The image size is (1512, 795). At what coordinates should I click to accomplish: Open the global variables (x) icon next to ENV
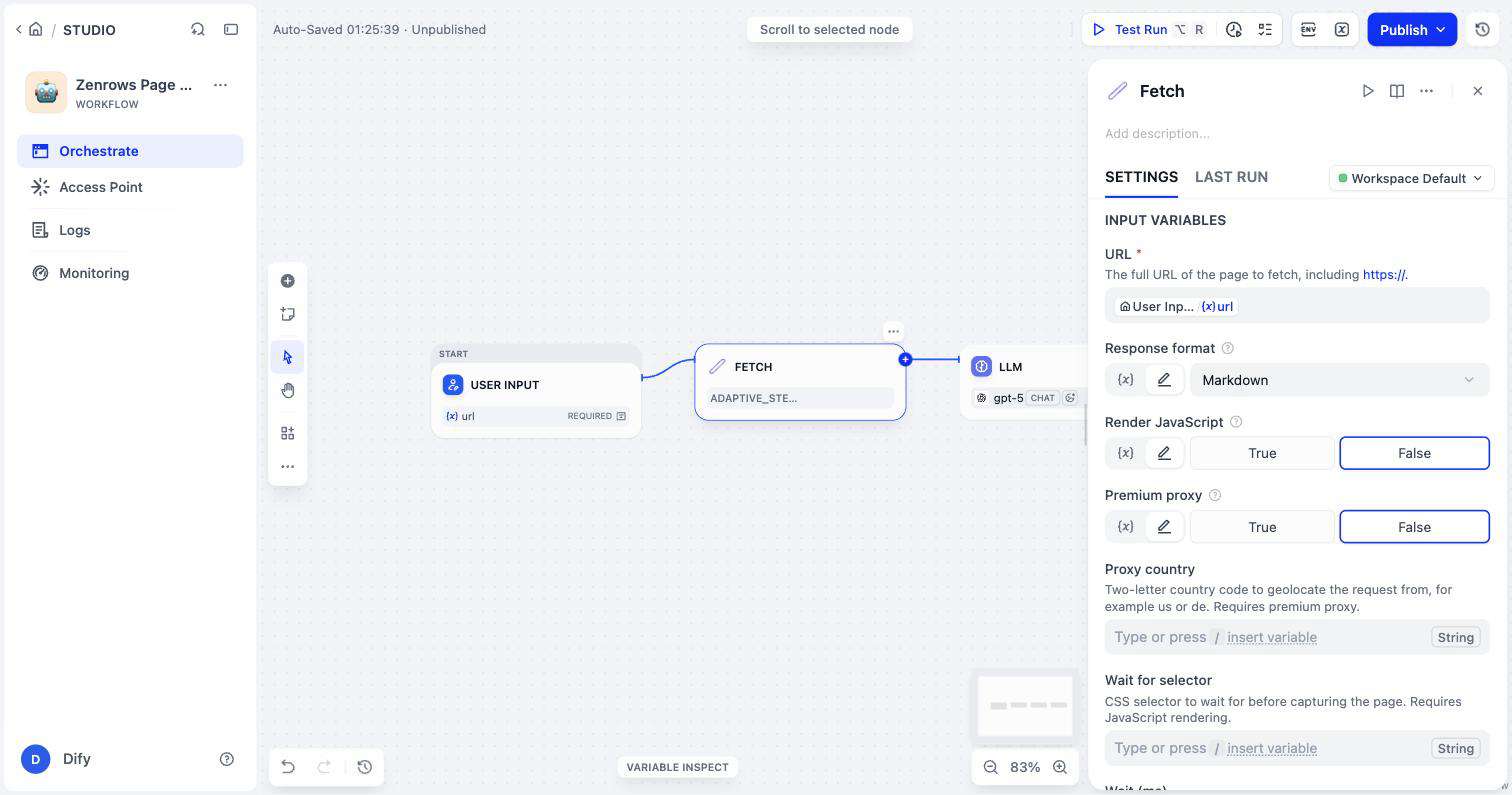point(1342,29)
